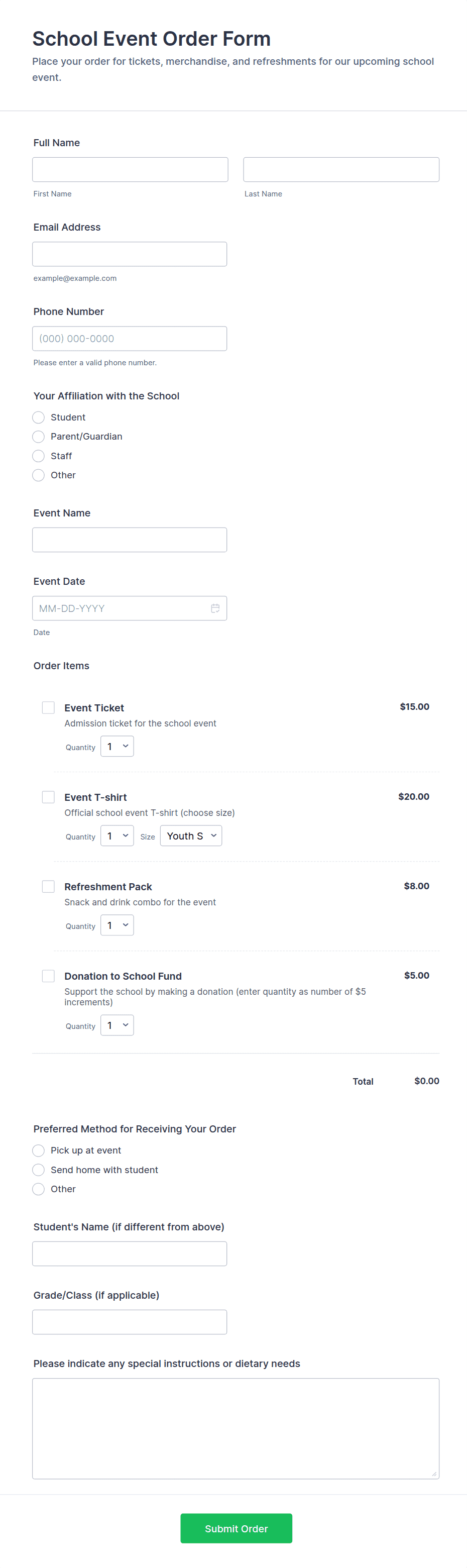Open Refreshment Pack quantity selector
This screenshot has width=467, height=1568.
click(x=118, y=925)
